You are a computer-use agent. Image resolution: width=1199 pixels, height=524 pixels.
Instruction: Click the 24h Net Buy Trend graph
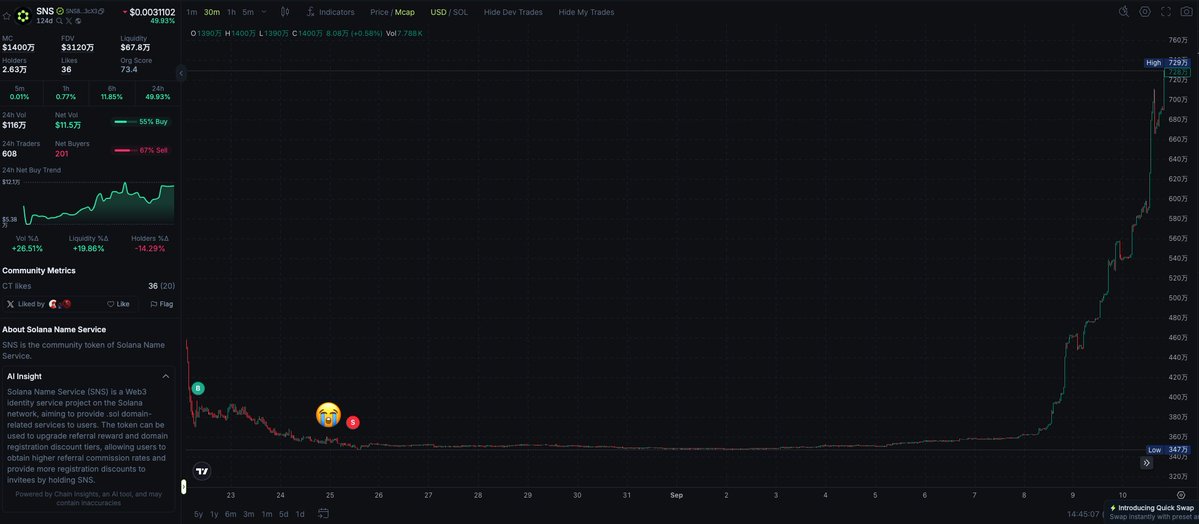(x=98, y=203)
